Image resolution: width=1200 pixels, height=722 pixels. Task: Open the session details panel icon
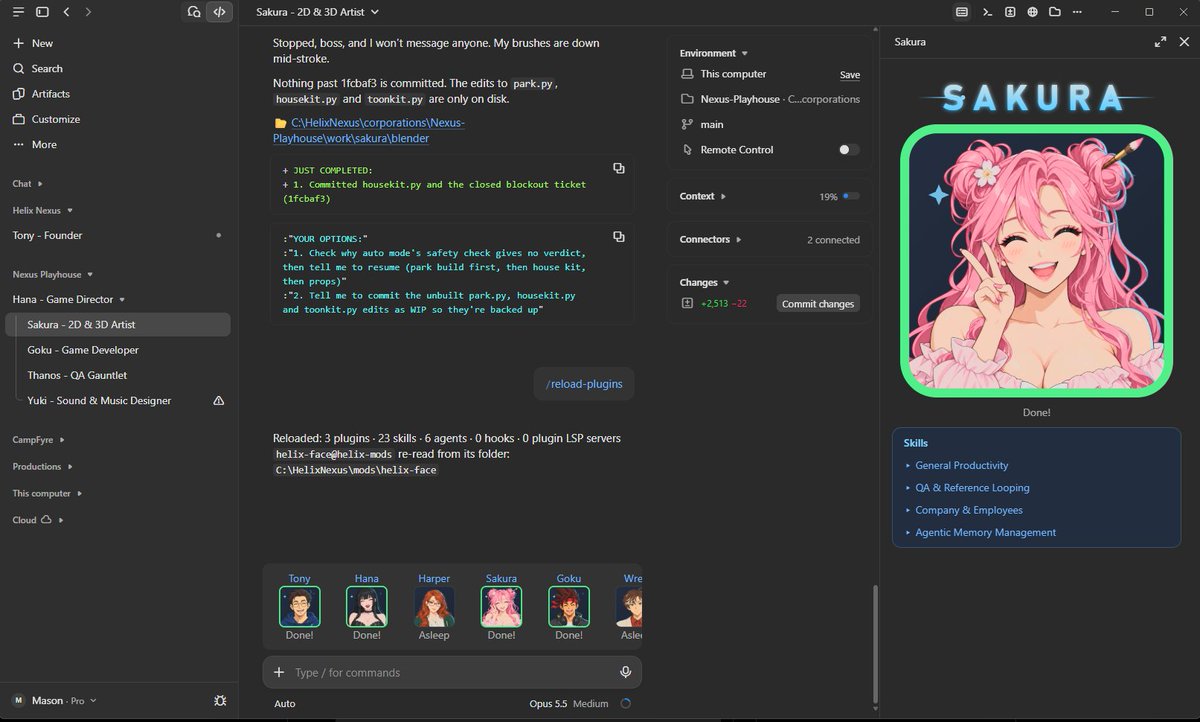961,12
